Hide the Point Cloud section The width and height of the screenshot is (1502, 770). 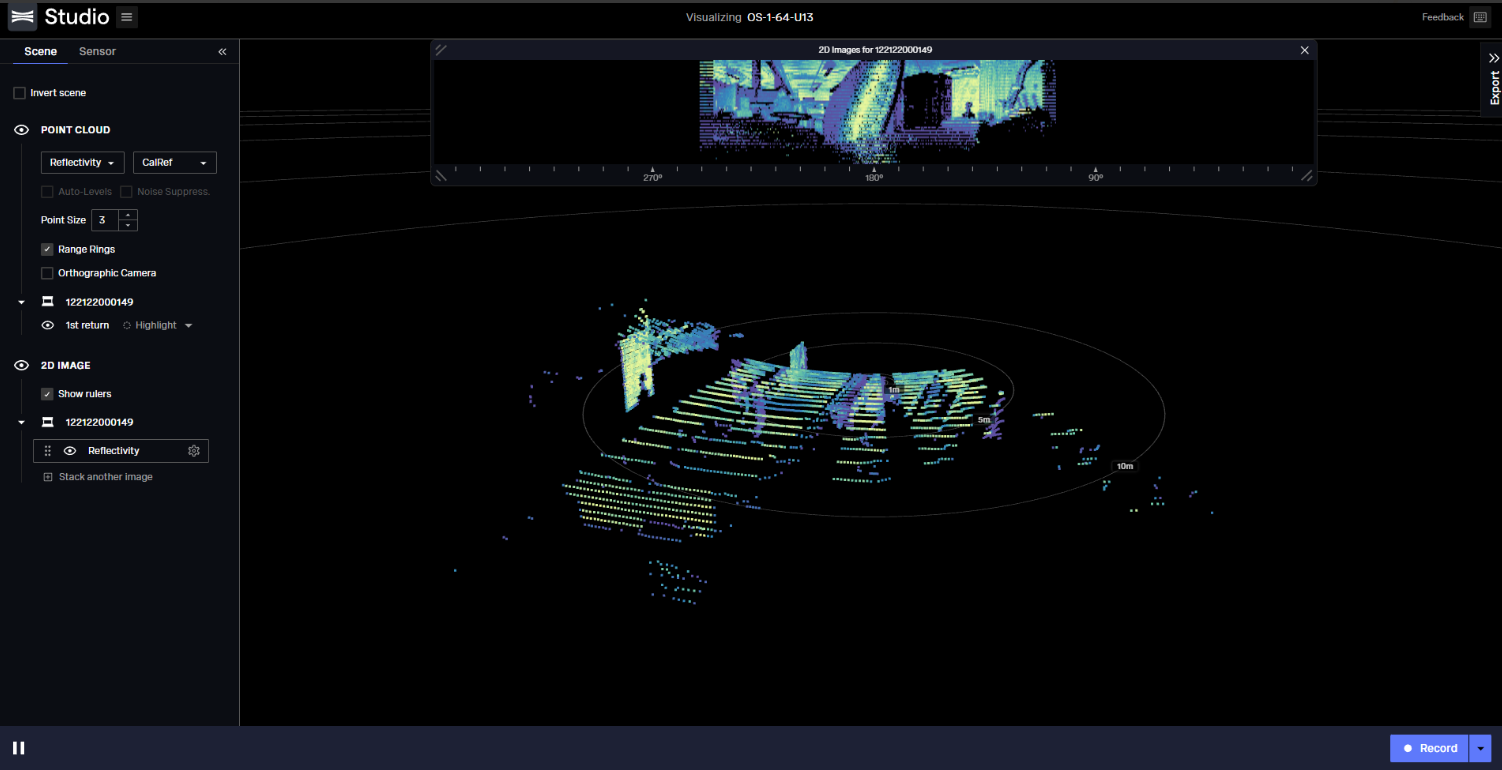tap(20, 130)
